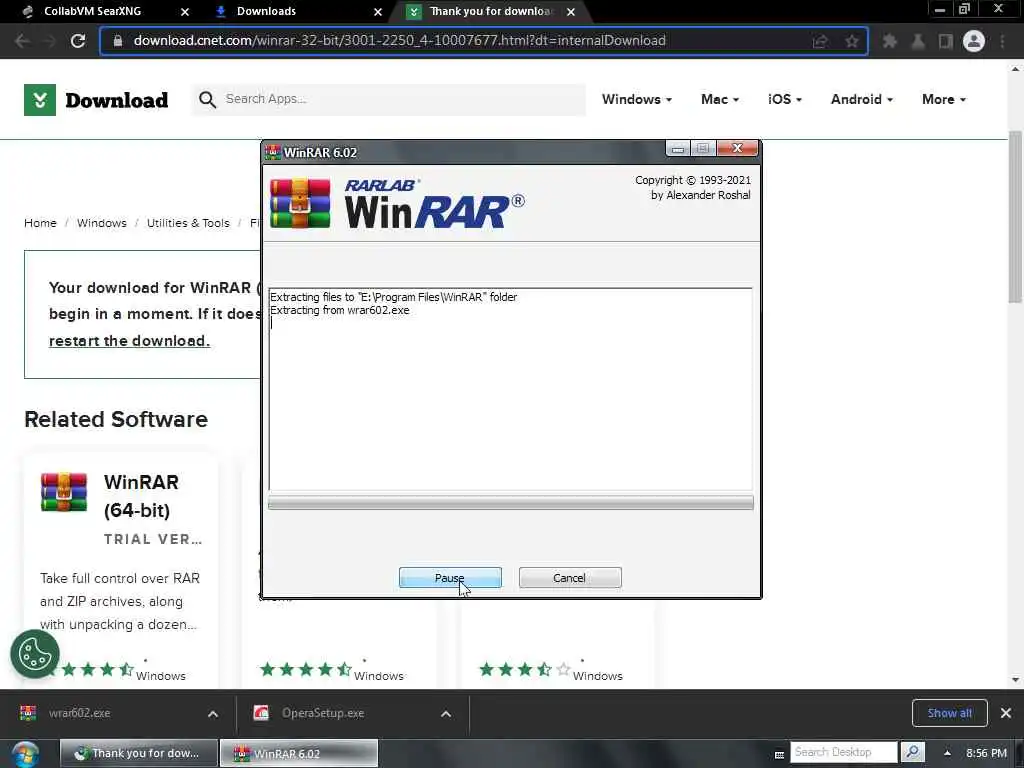
Task: Focus the Search Desktop field
Action: coord(844,752)
